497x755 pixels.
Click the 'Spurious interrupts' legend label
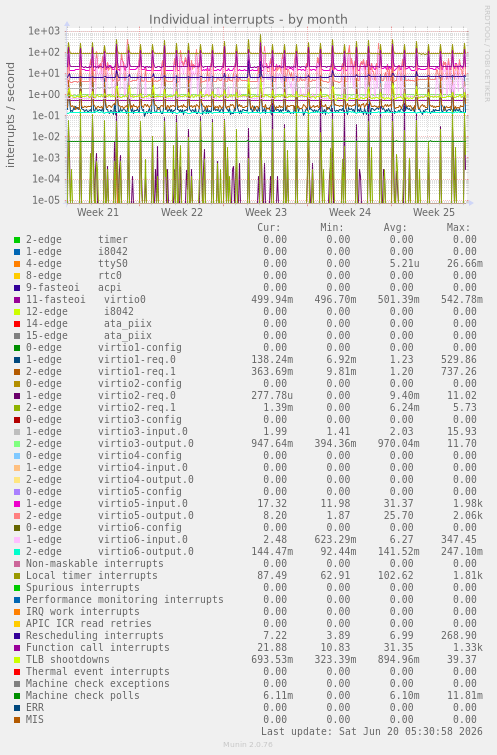pos(83,587)
